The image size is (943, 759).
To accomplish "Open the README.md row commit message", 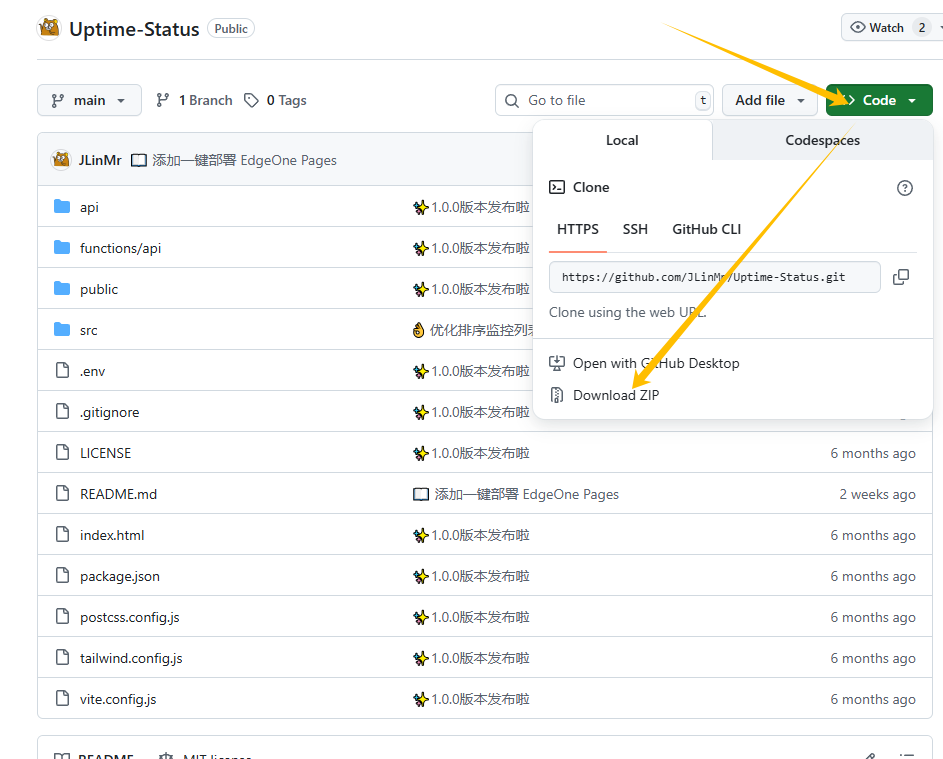I will point(516,494).
